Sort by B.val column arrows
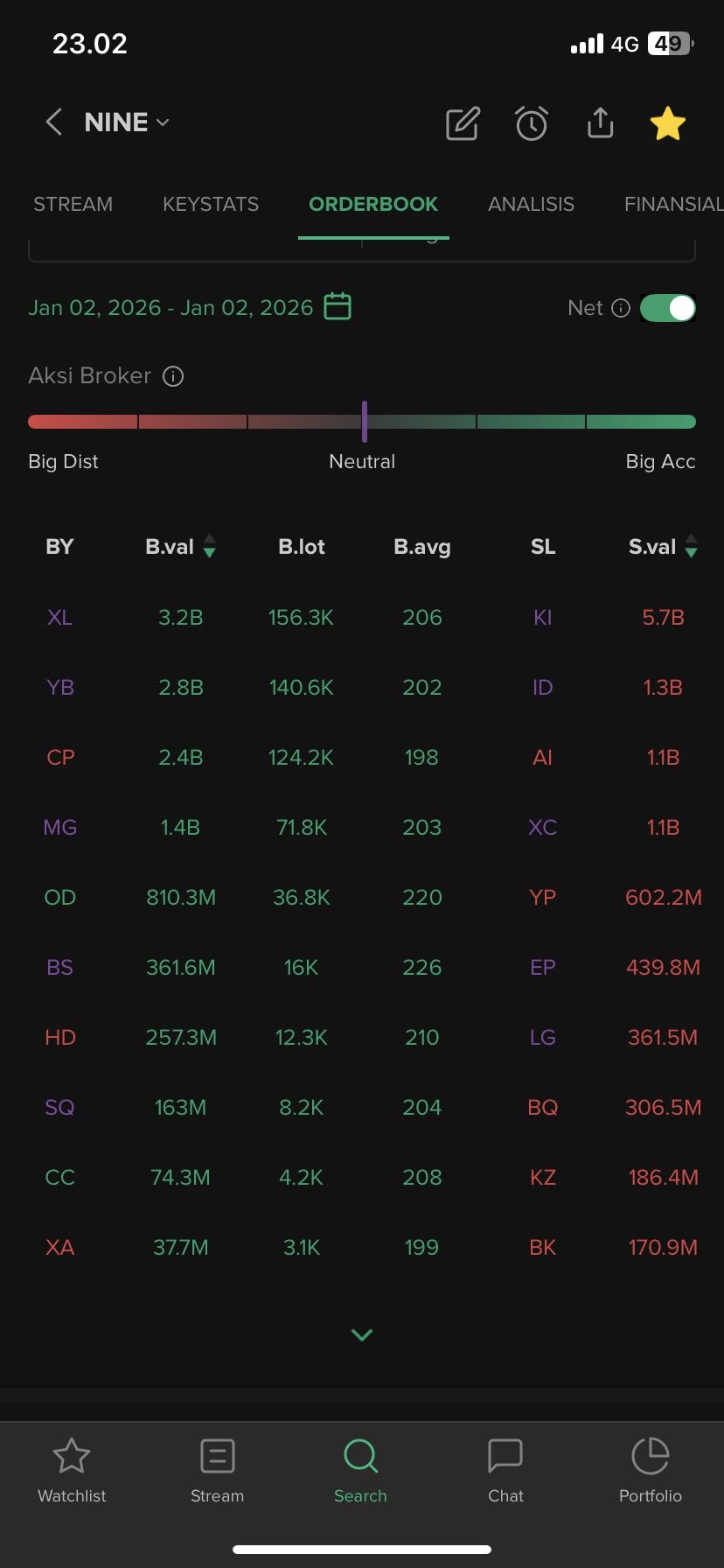 pos(209,547)
